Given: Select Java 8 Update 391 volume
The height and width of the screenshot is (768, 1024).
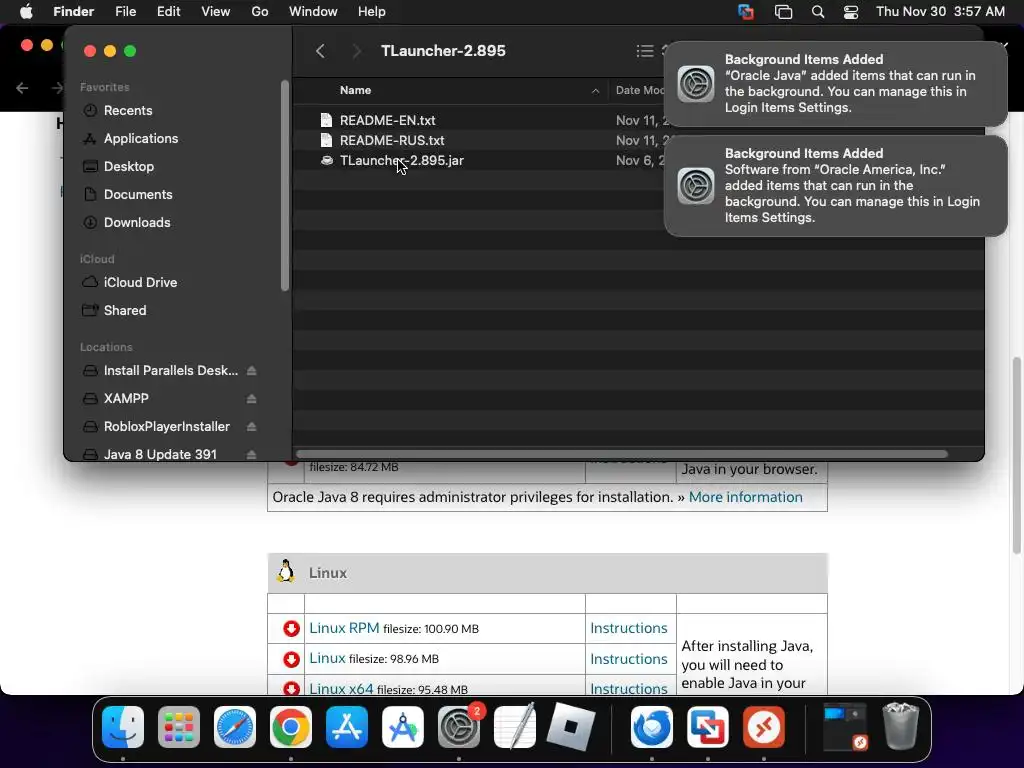Looking at the screenshot, I should pyautogui.click(x=160, y=455).
